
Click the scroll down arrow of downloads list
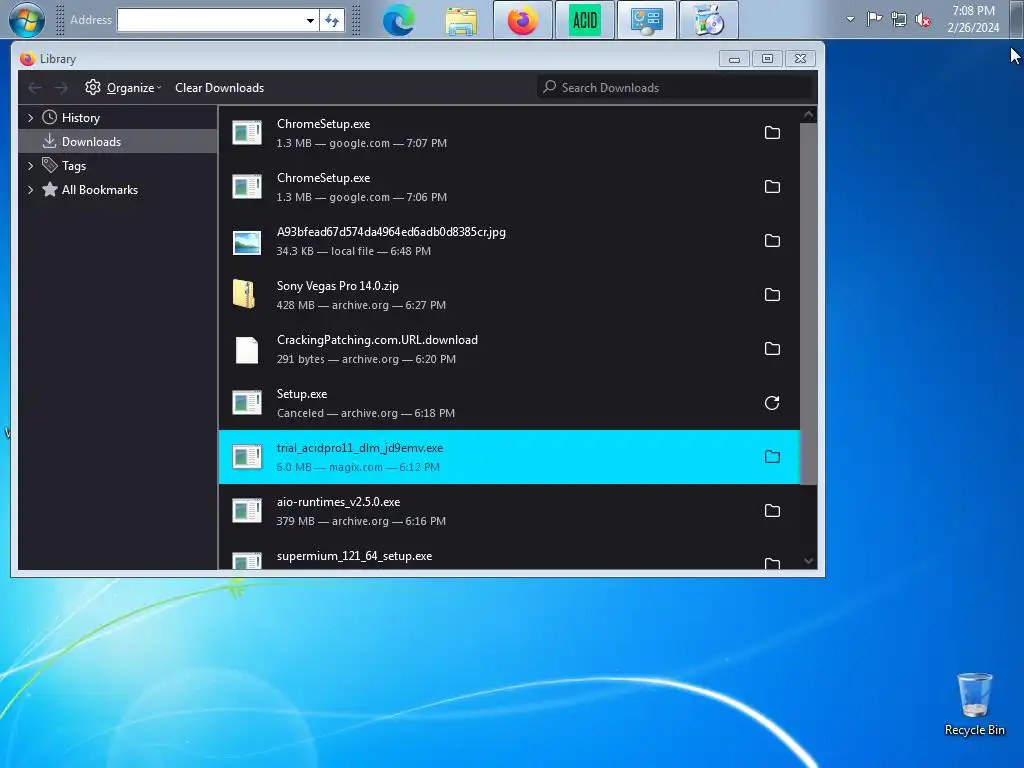[808, 561]
